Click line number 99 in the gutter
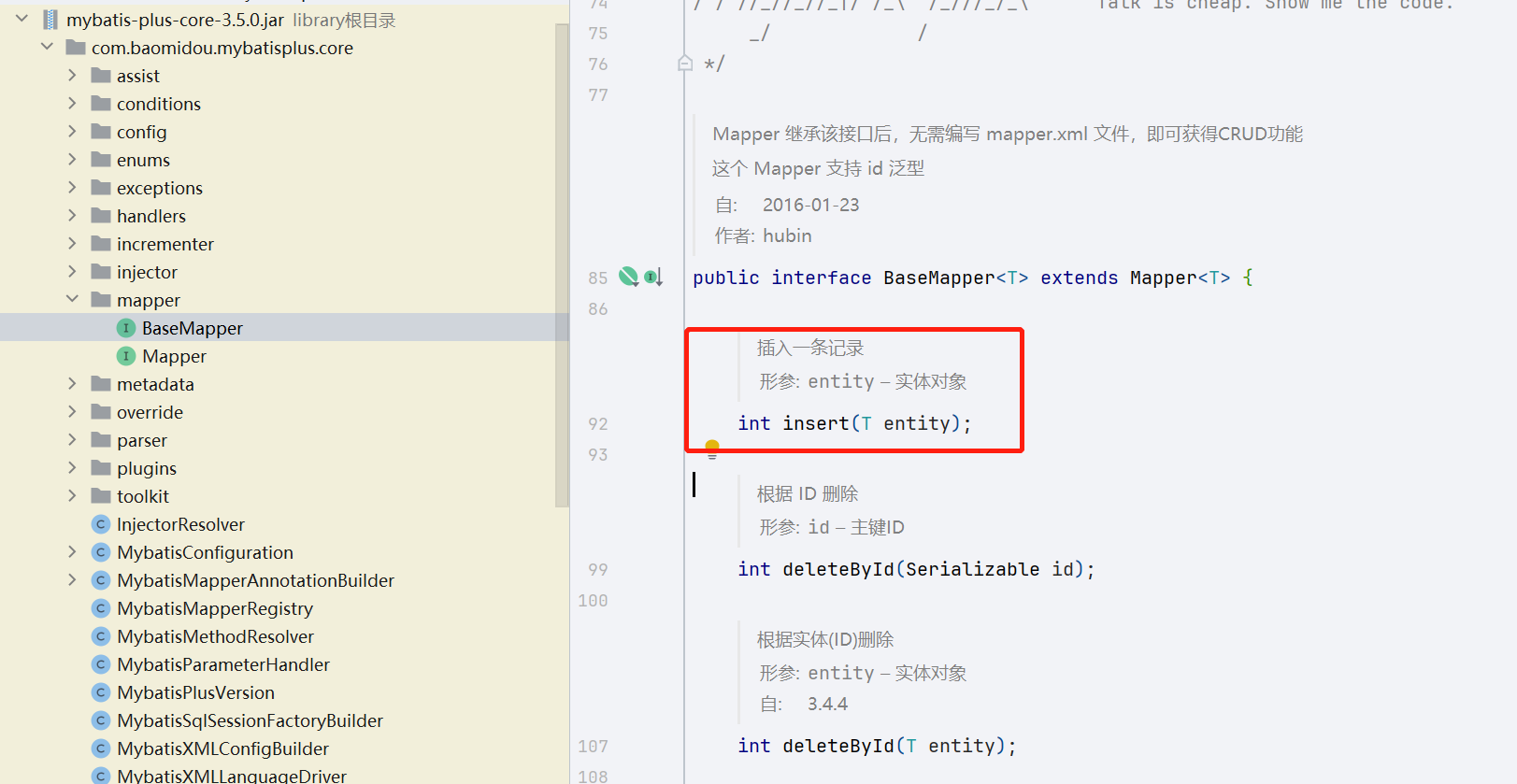Image resolution: width=1517 pixels, height=784 pixels. [598, 570]
